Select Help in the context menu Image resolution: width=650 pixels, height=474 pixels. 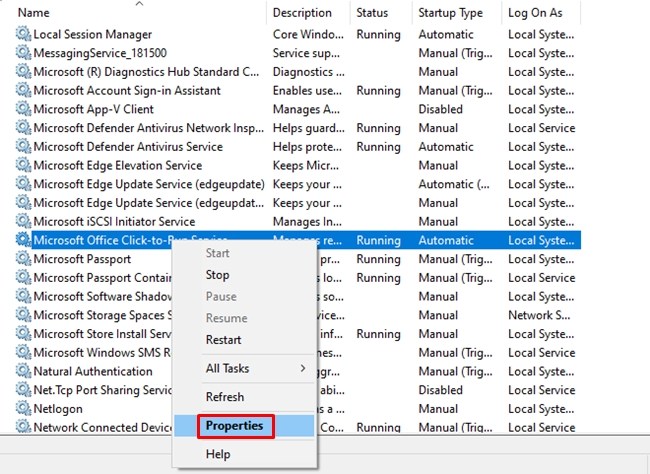pos(244,454)
